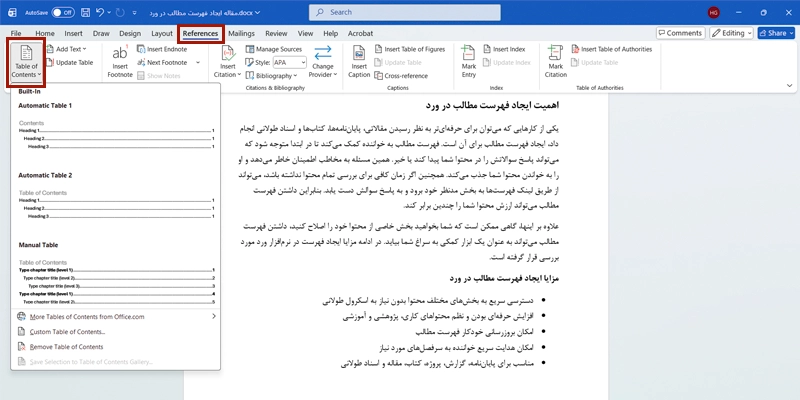
Task: Expand the Footnotes group dropdown arrow
Action: tap(198, 62)
